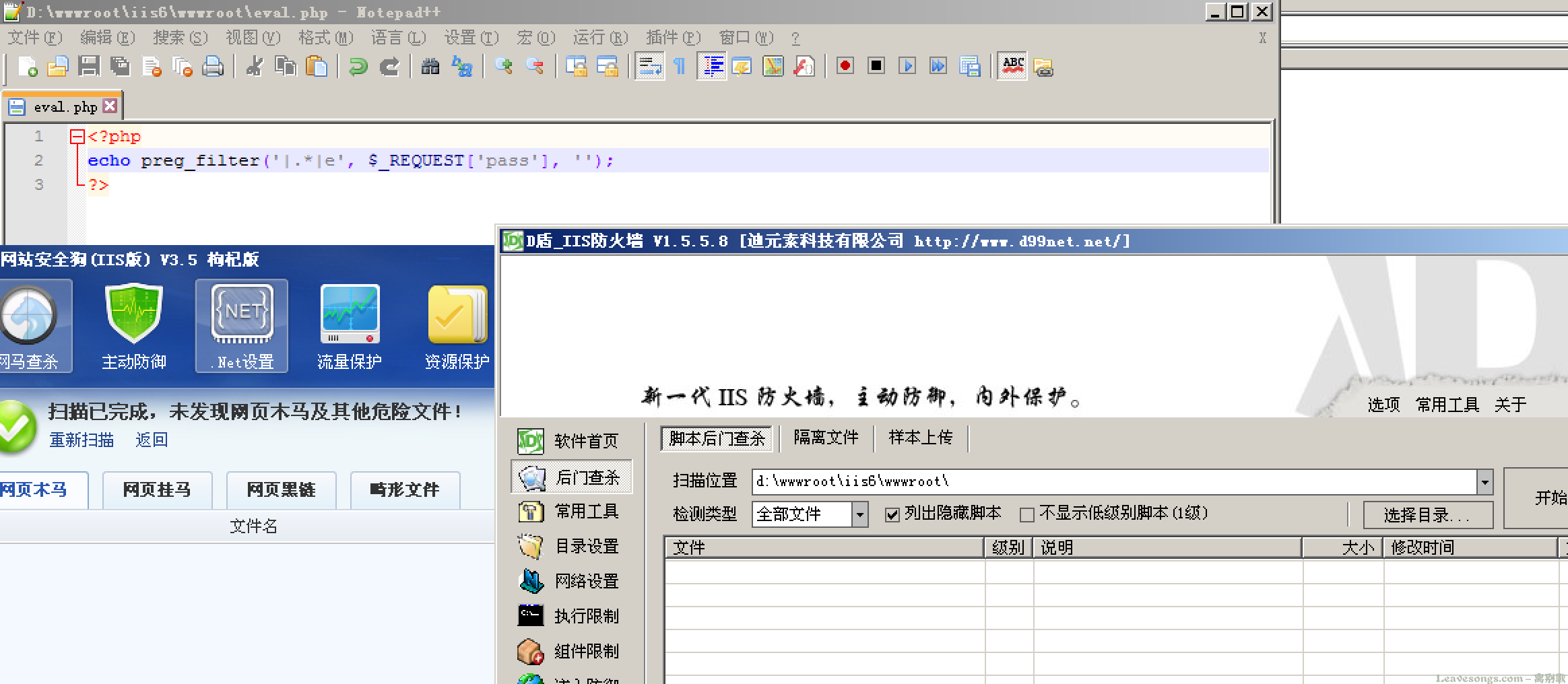Toggle the show all characters pilcrow icon

point(680,67)
